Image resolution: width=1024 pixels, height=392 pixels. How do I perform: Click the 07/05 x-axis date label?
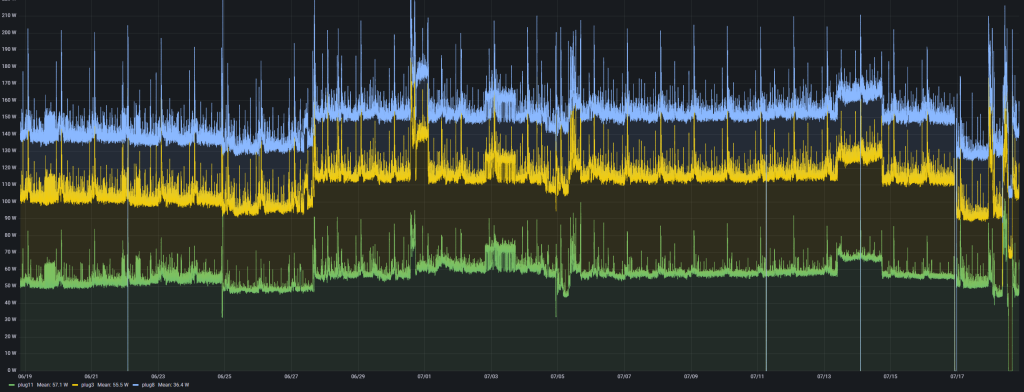558,376
